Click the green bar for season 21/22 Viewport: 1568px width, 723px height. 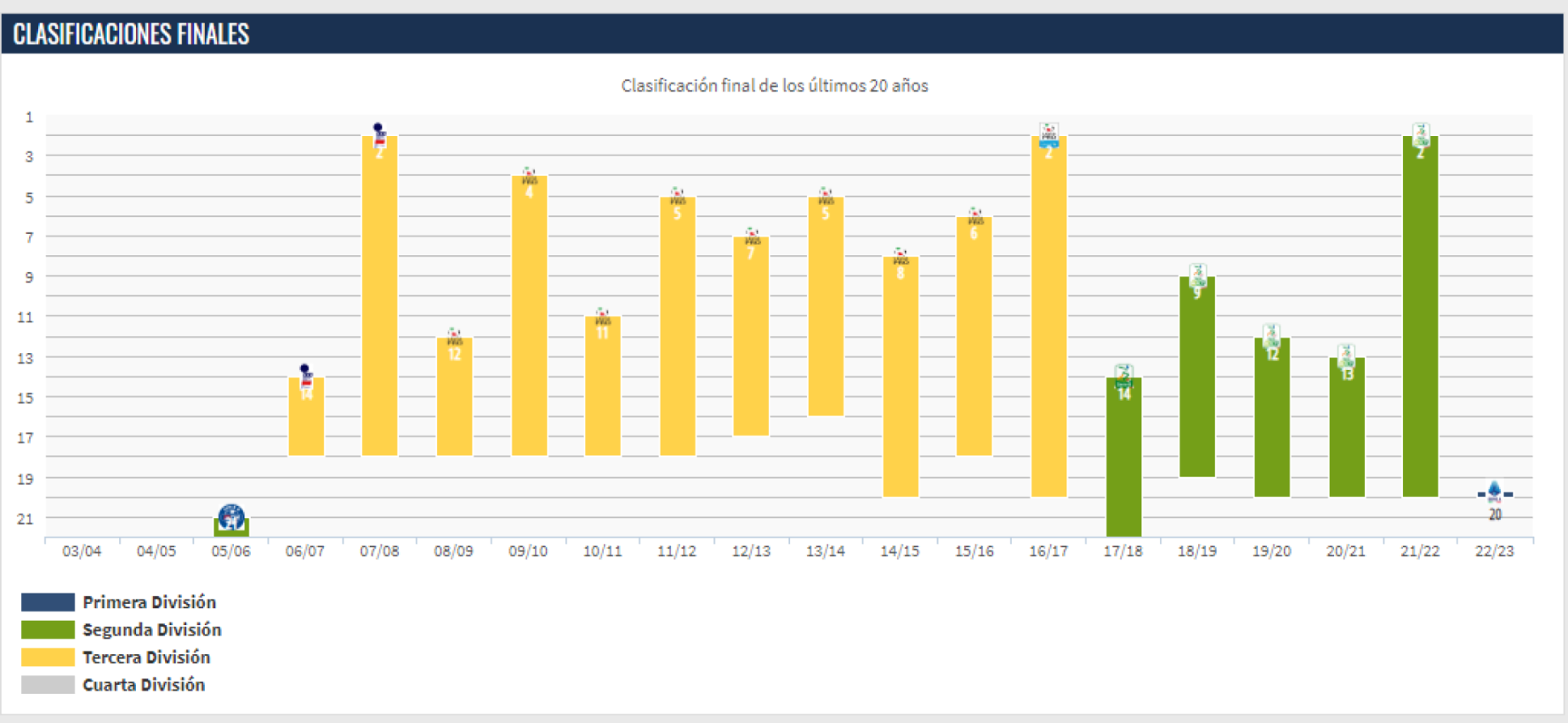click(x=1420, y=316)
